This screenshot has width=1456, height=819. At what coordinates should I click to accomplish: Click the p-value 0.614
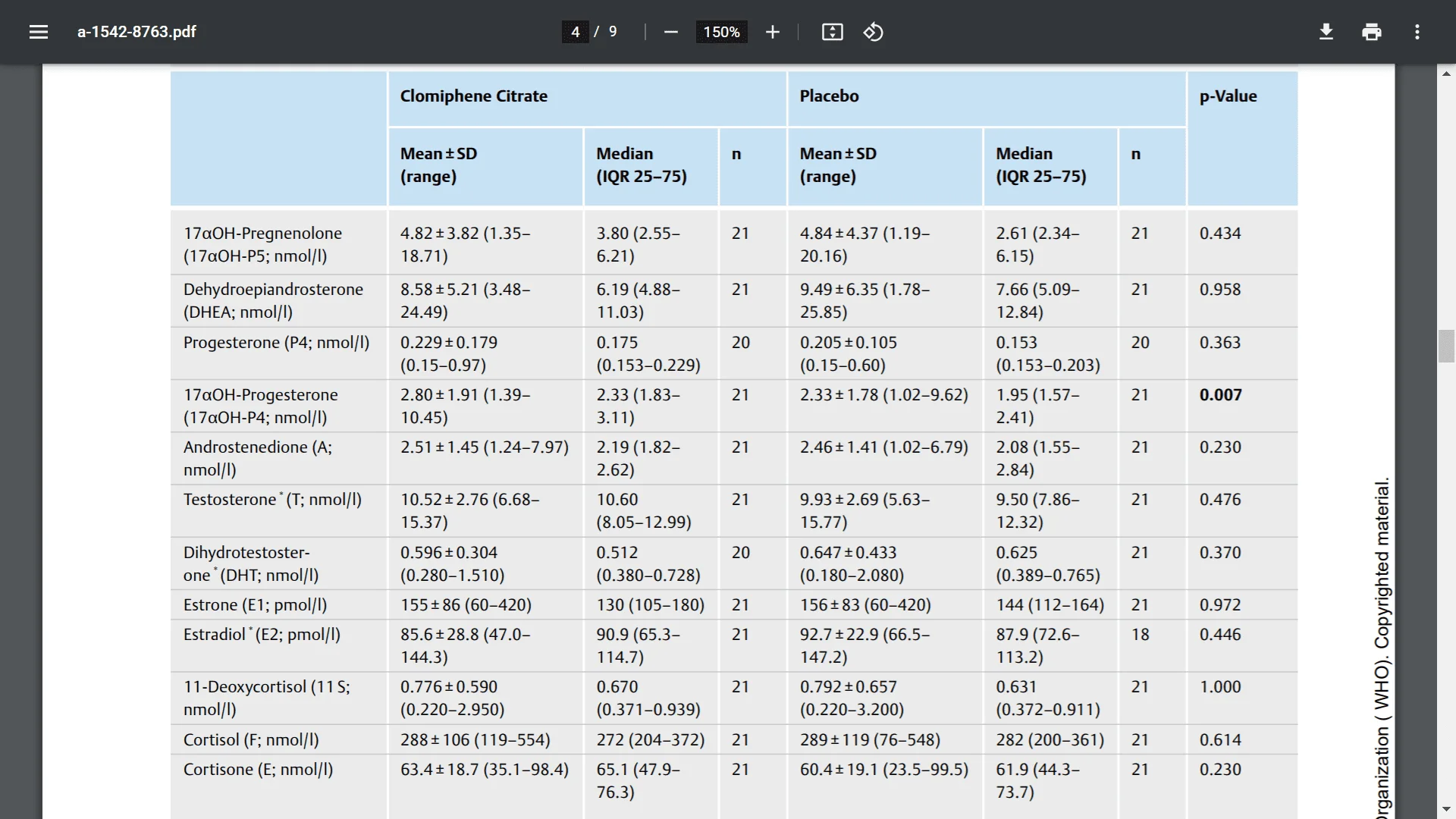click(1220, 740)
